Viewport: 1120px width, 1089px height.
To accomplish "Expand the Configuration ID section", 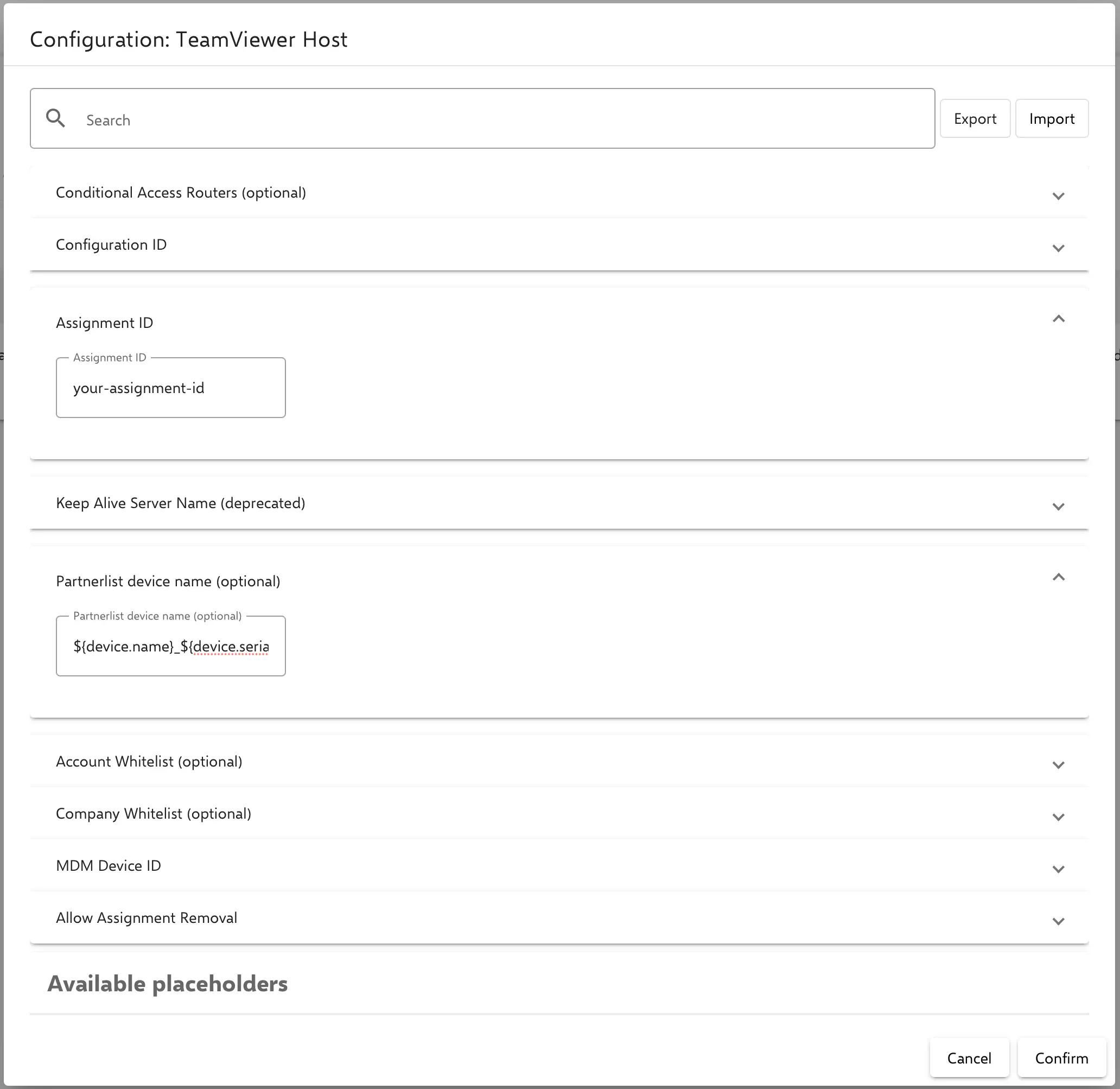I will (1058, 248).
